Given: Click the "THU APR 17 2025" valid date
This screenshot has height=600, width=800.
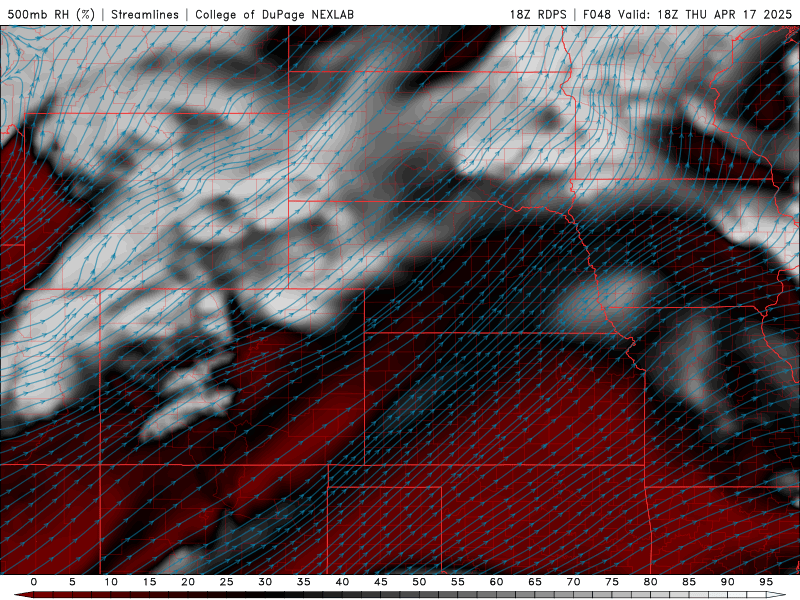Looking at the screenshot, I should point(738,14).
